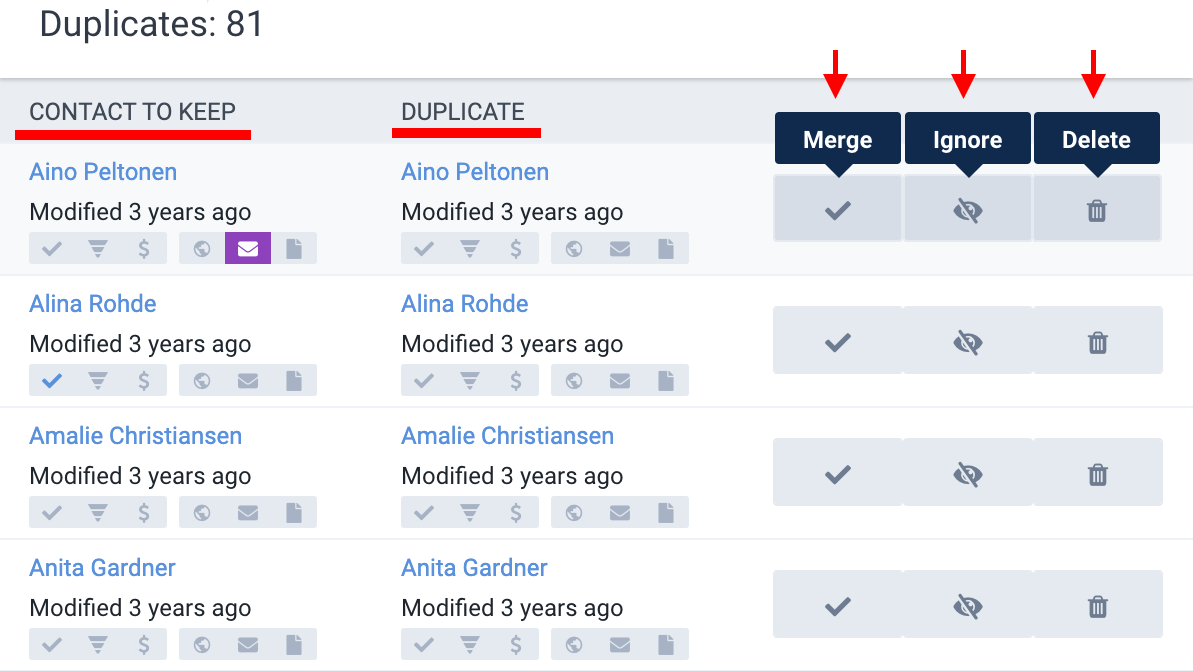This screenshot has height=671, width=1193.
Task: Ignore the Aino Peltonen duplicate pair
Action: coord(968,208)
